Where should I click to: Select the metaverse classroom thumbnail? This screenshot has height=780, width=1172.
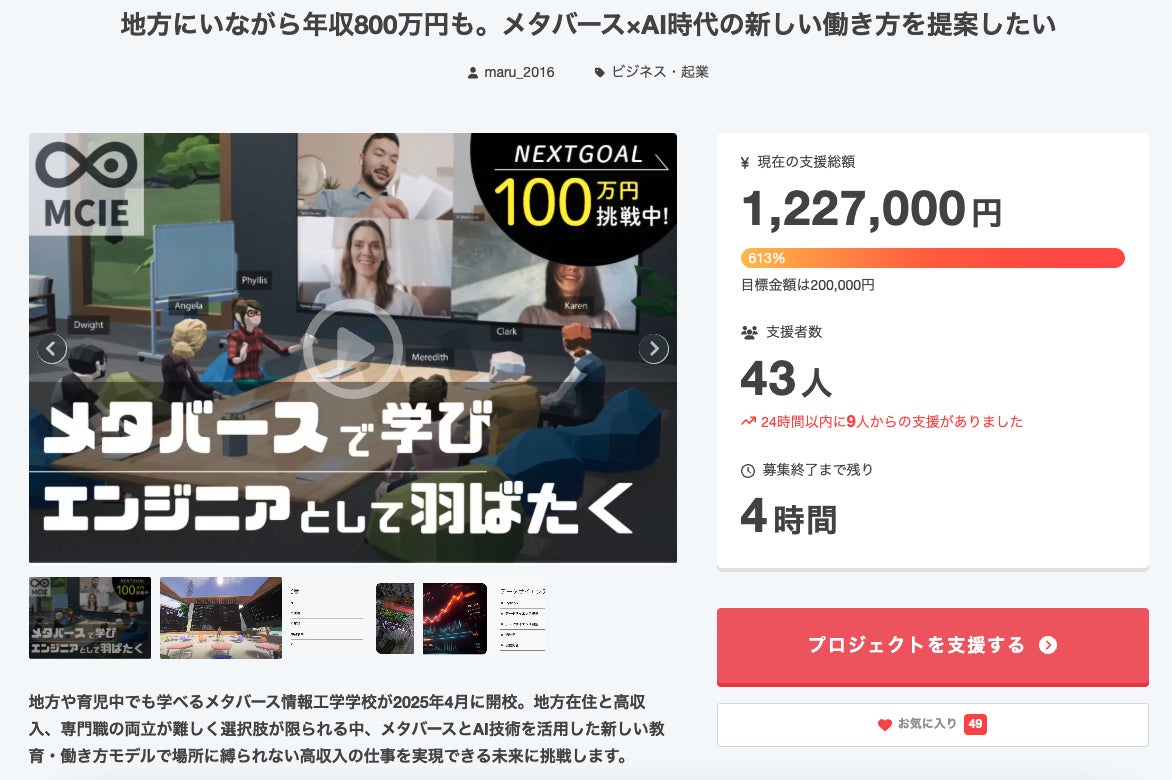220,618
